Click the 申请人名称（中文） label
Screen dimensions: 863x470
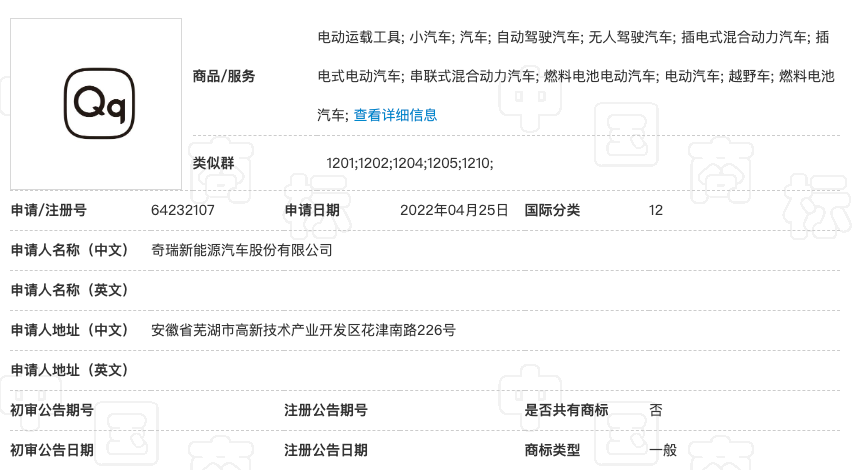69,250
